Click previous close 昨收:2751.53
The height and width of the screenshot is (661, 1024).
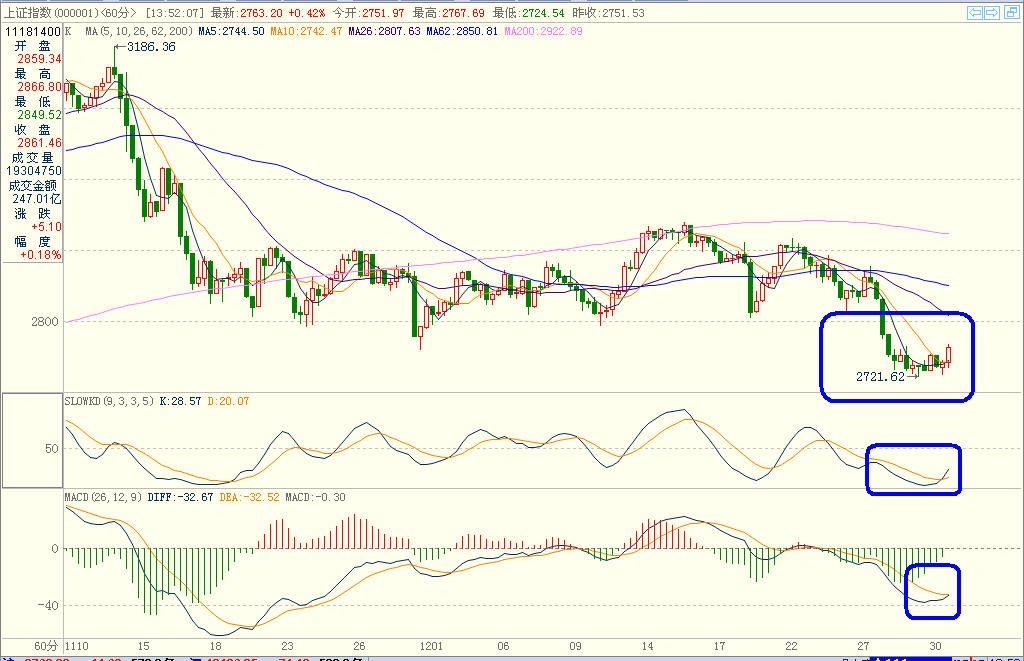tap(608, 12)
